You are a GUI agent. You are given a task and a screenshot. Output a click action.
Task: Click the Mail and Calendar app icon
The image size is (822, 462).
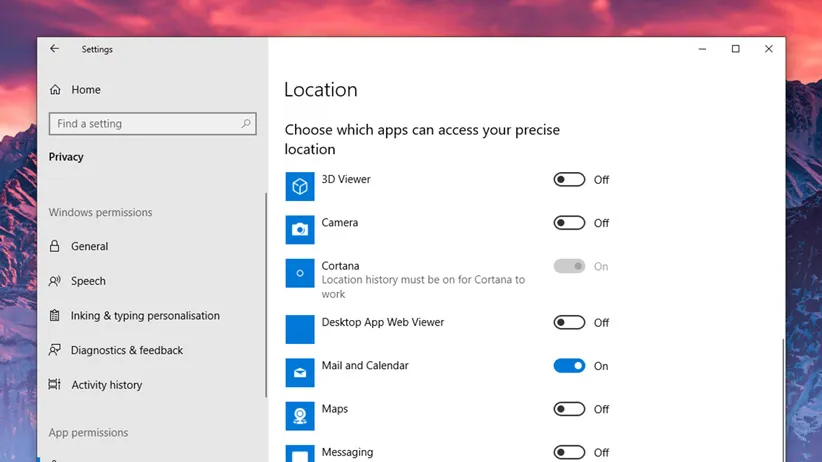coord(300,372)
